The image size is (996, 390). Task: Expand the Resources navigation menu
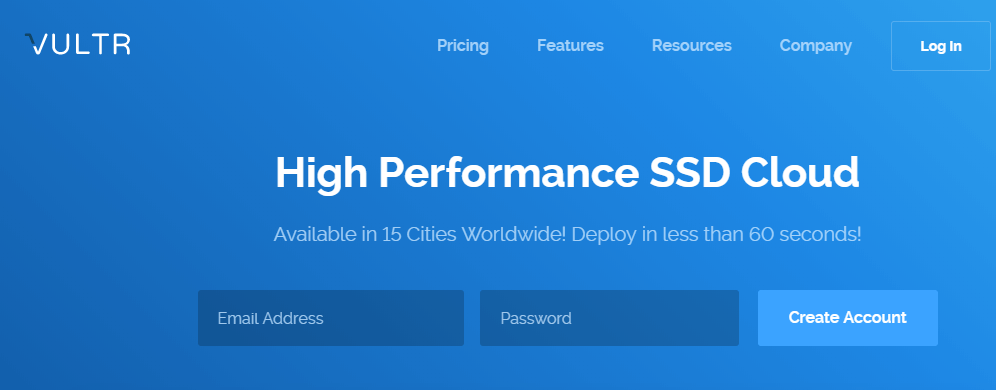[692, 46]
